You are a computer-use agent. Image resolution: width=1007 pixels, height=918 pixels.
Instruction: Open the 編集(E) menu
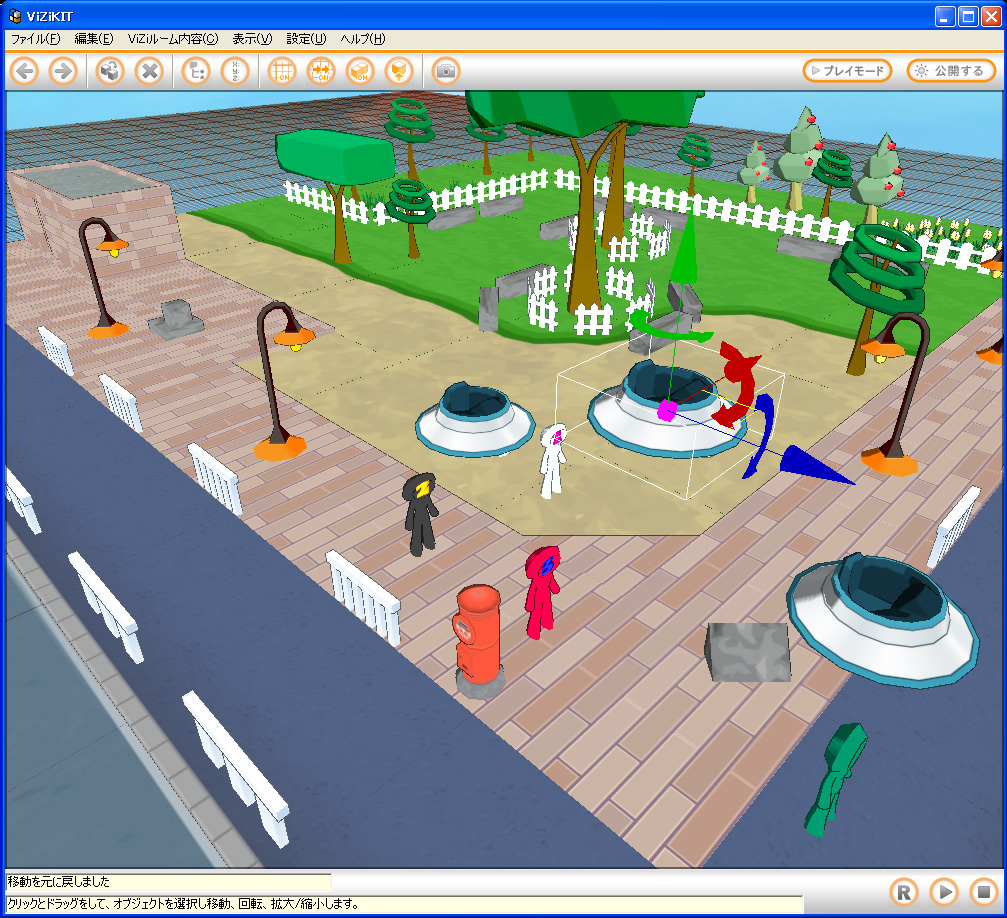pos(94,39)
